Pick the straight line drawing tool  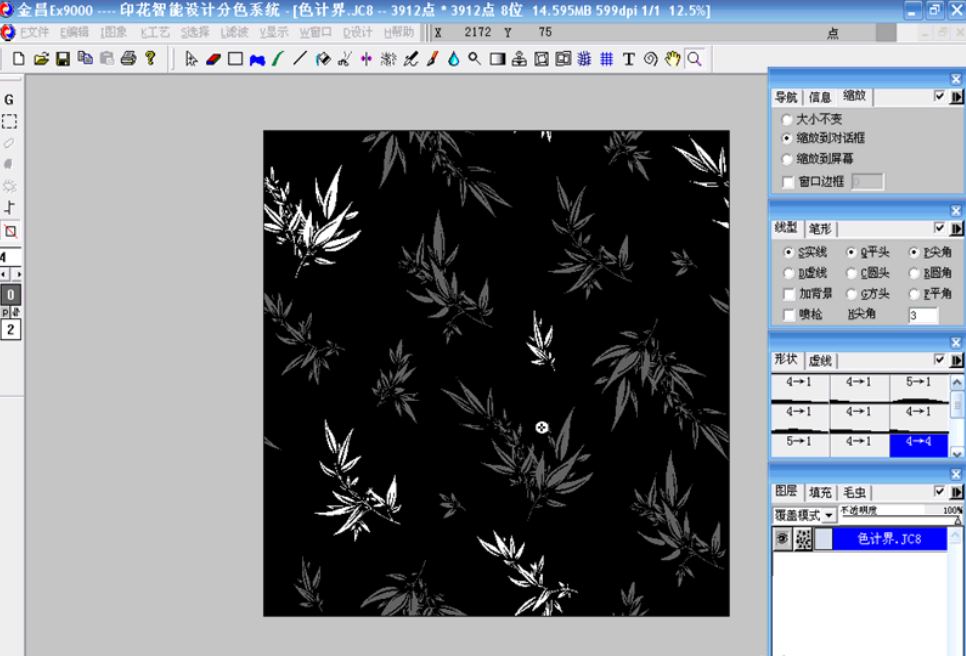tap(299, 59)
